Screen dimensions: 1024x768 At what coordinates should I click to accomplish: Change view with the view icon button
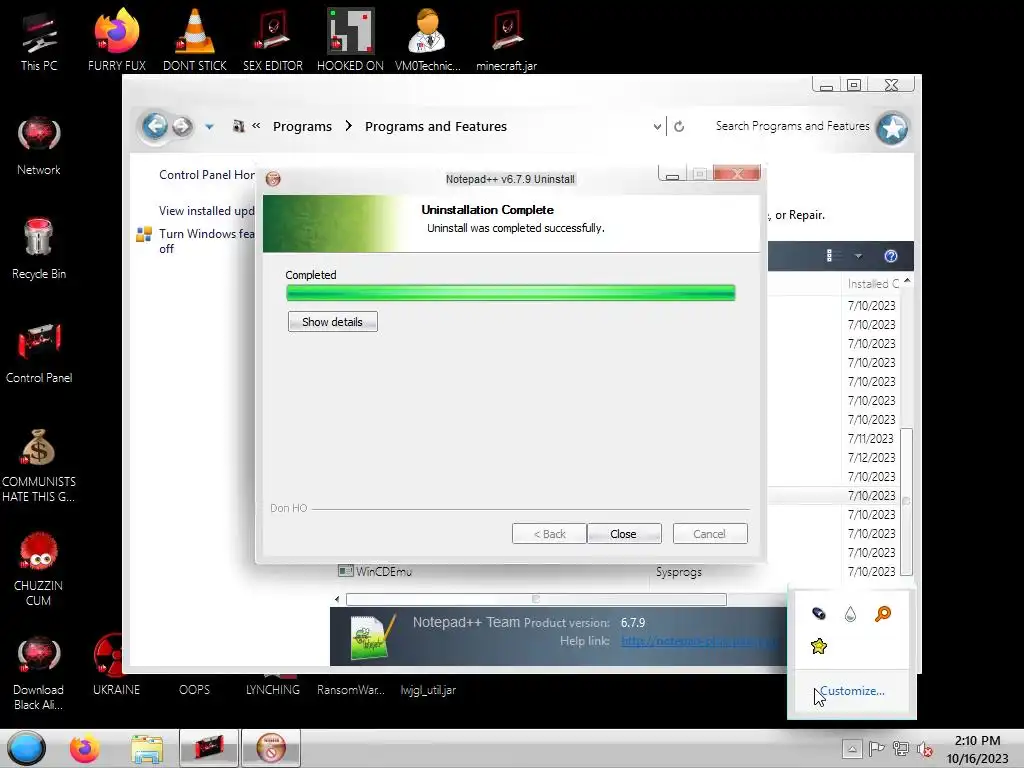(x=832, y=256)
